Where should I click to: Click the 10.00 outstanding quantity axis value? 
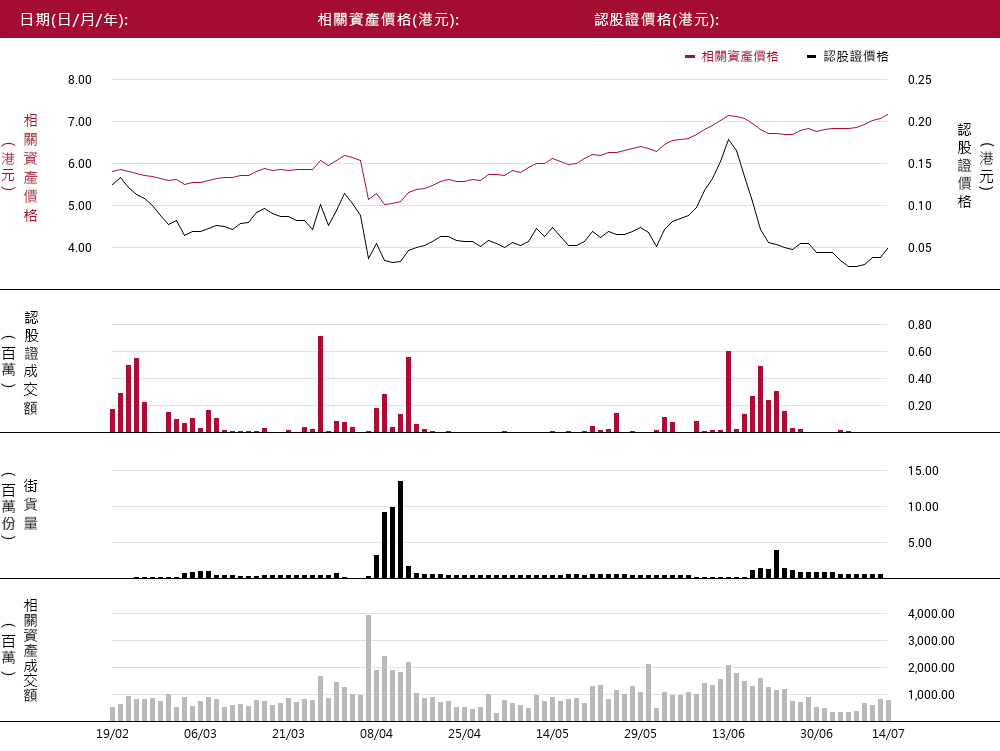[x=923, y=507]
